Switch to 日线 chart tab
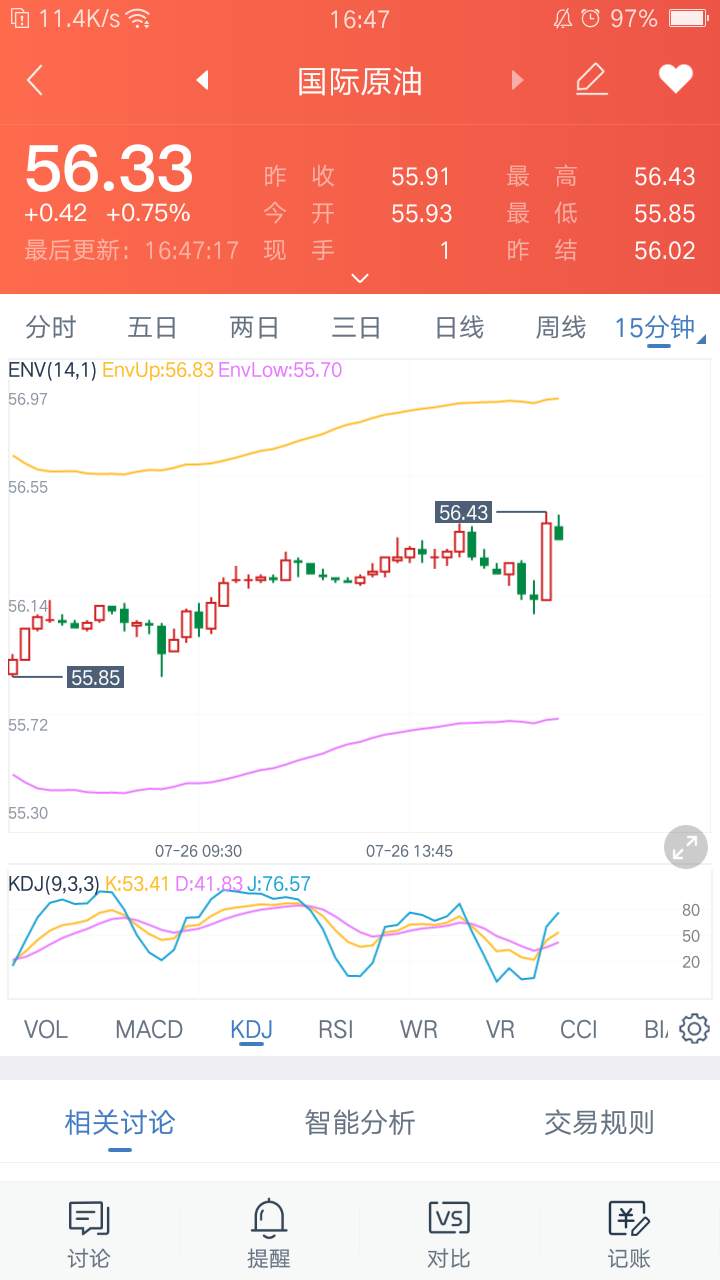 click(459, 327)
